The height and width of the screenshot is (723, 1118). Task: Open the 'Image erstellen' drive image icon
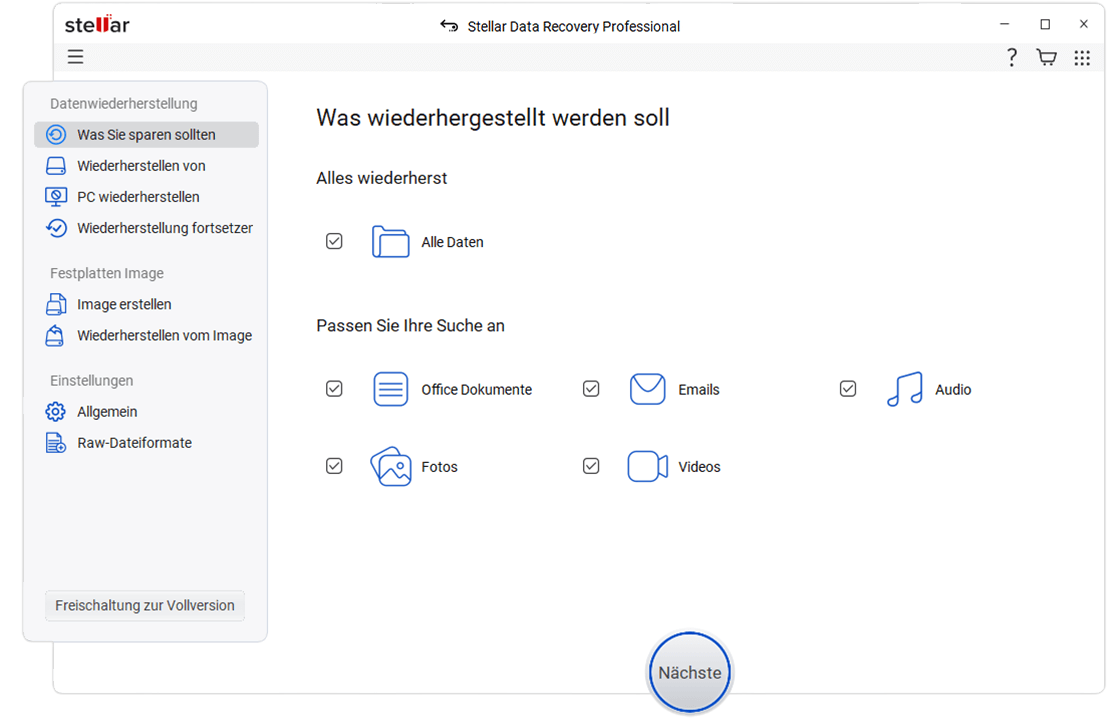[x=55, y=304]
